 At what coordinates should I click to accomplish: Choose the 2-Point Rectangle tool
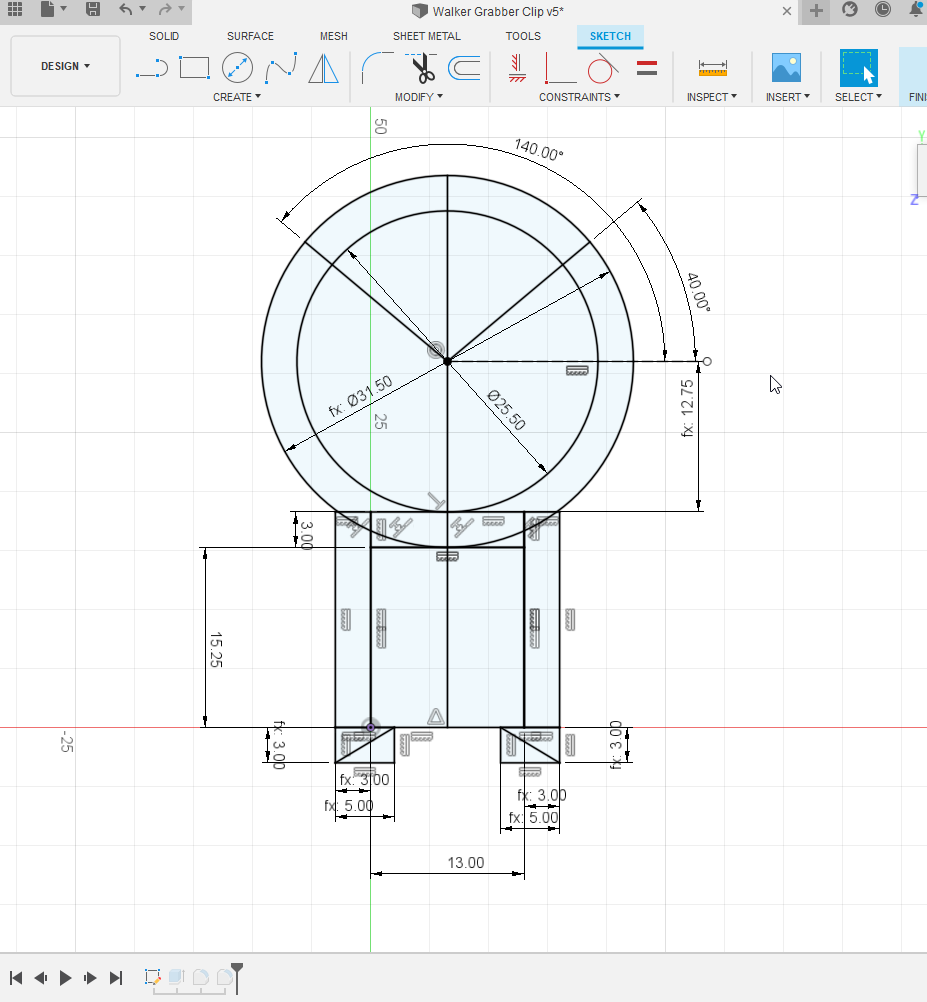point(194,67)
